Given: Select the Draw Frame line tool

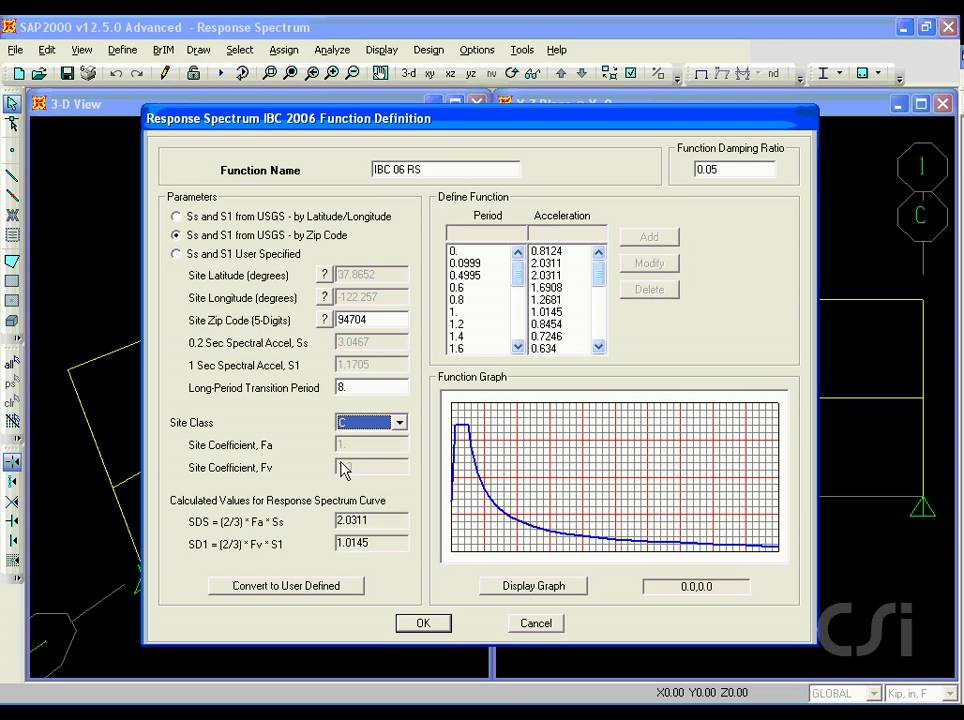Looking at the screenshot, I should pos(12,176).
